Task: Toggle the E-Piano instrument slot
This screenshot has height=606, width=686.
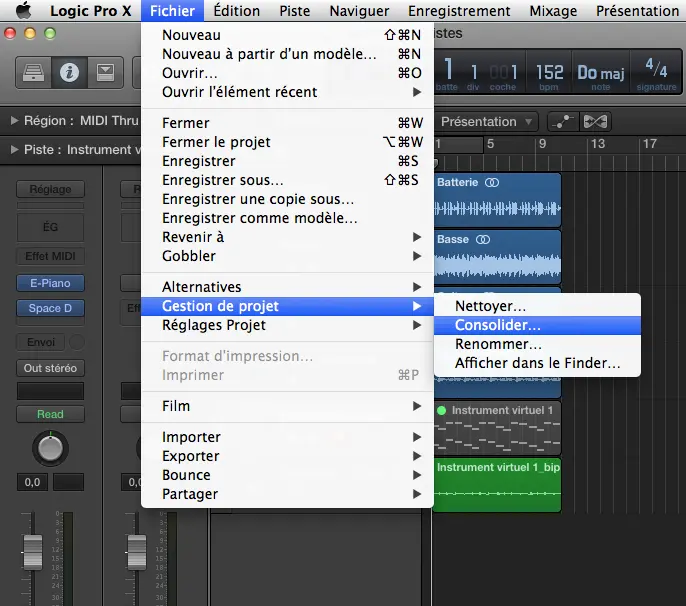Action: [50, 283]
